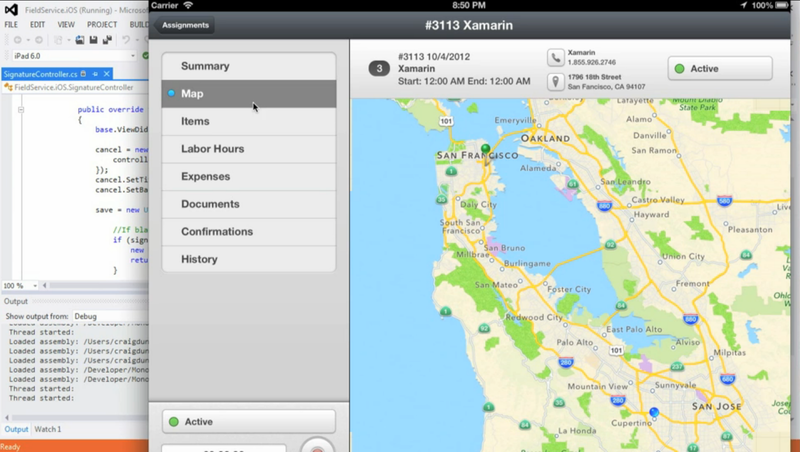Open the Documents section

tap(249, 204)
